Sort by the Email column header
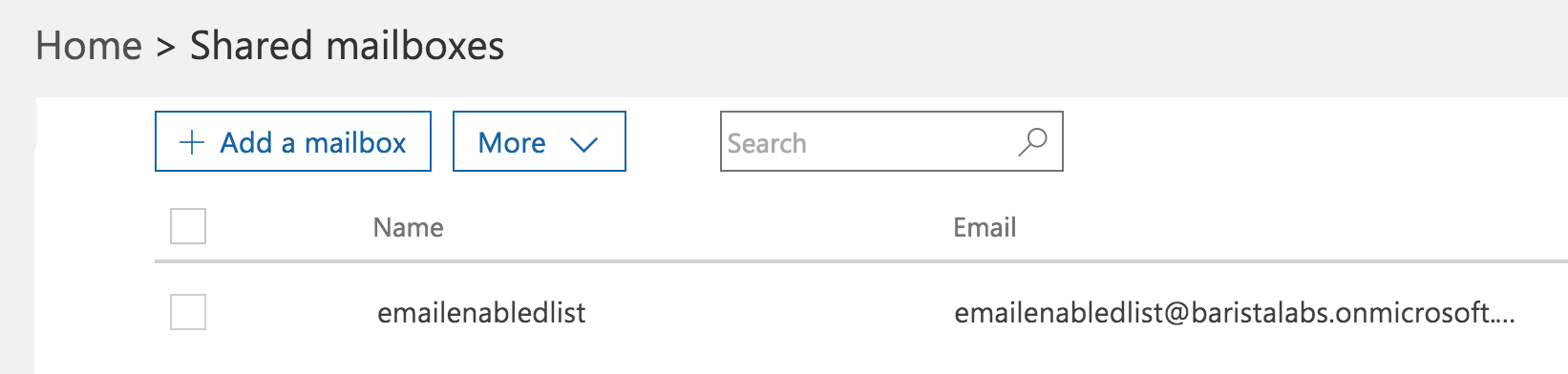 [x=985, y=227]
